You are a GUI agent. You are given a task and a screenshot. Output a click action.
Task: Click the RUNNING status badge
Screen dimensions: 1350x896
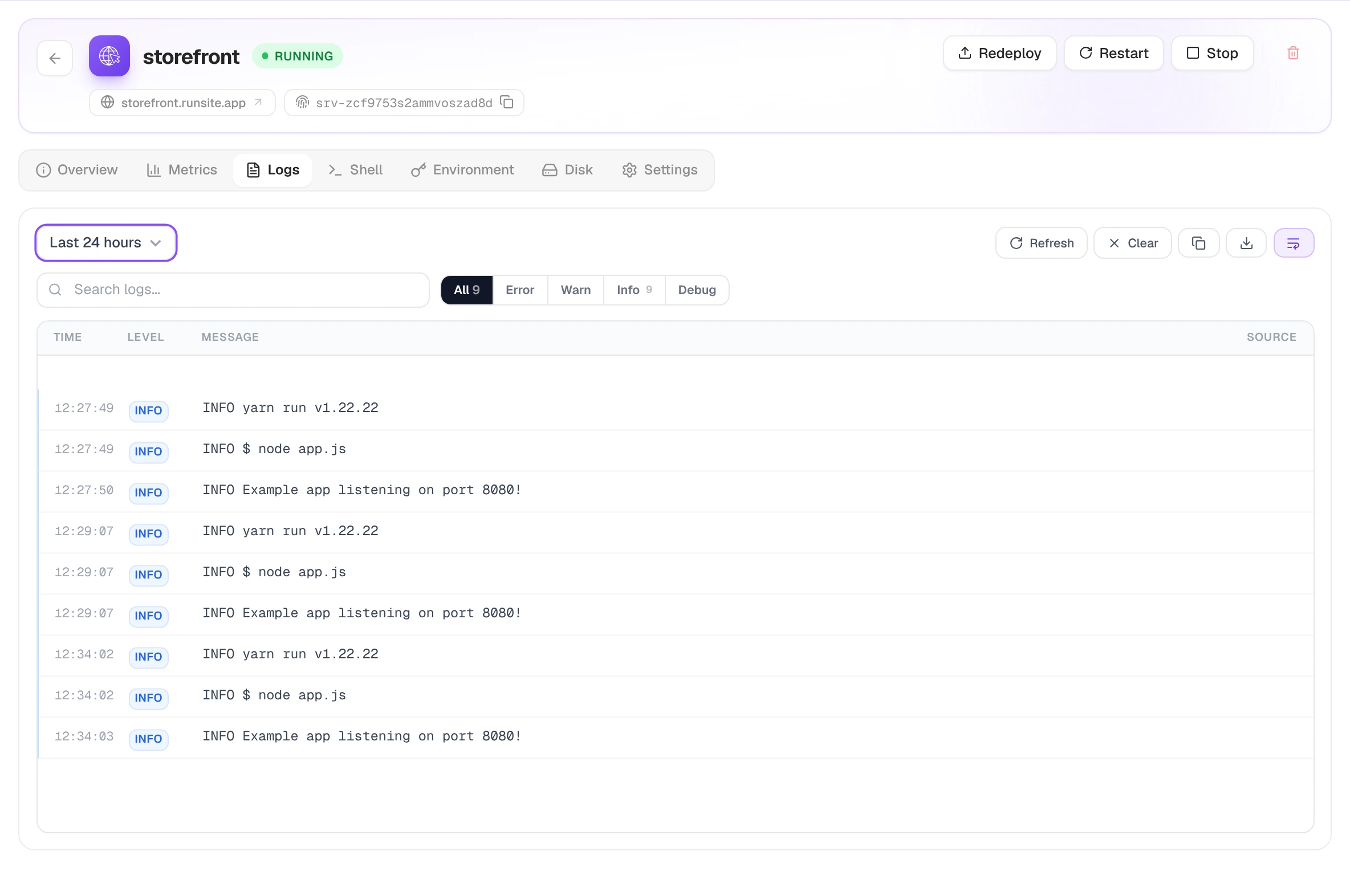297,56
